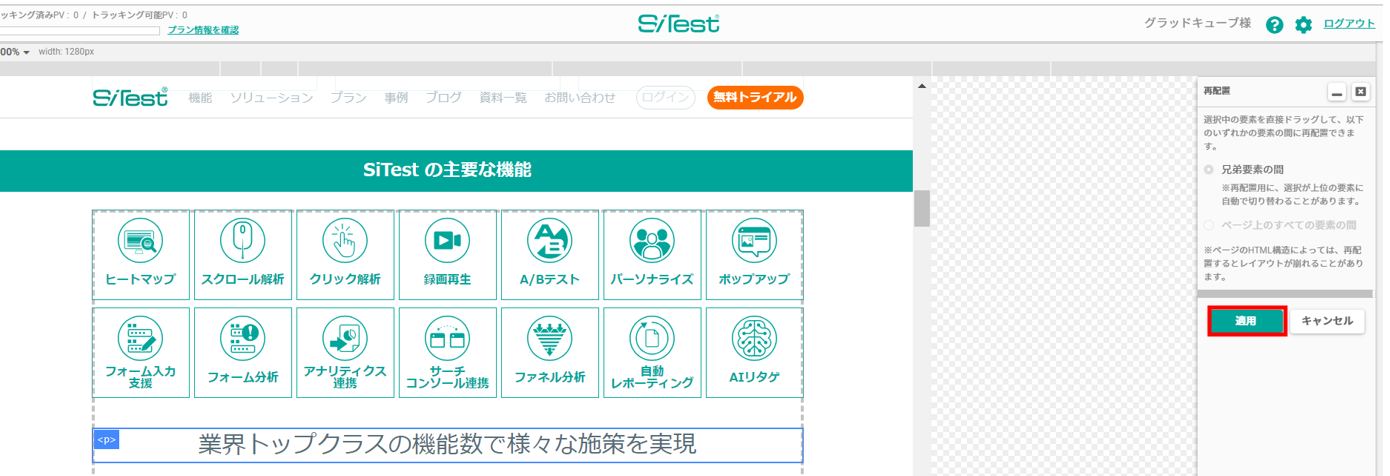This screenshot has width=1390, height=476.
Task: Click the page vertical scrollbar thumb
Action: tap(922, 208)
